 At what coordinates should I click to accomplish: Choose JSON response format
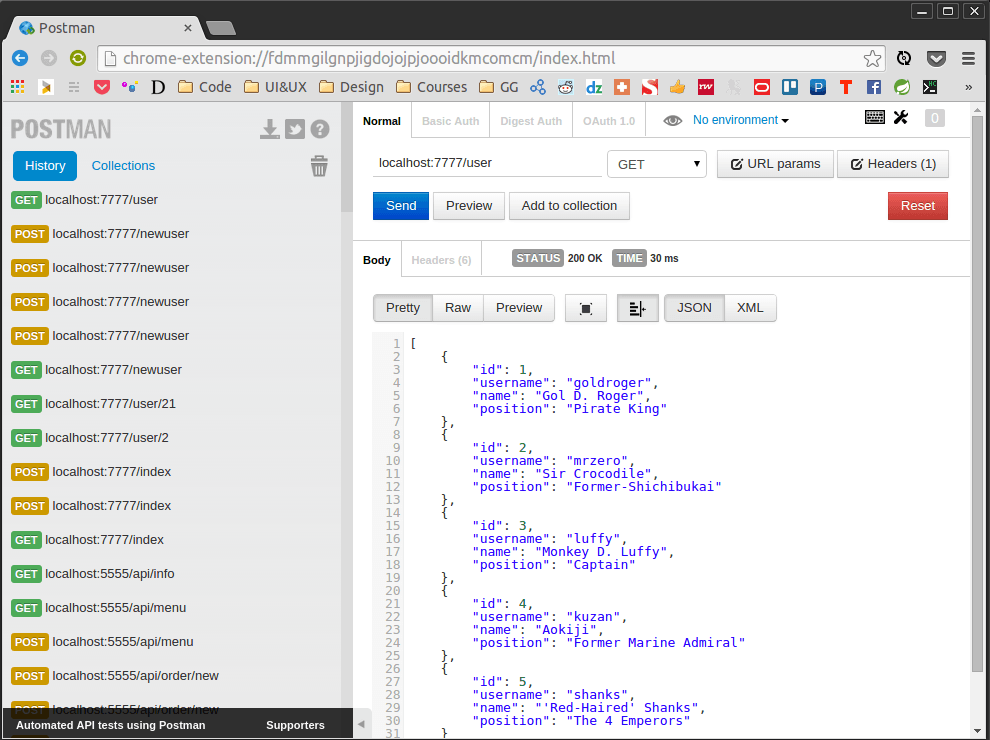tap(694, 308)
